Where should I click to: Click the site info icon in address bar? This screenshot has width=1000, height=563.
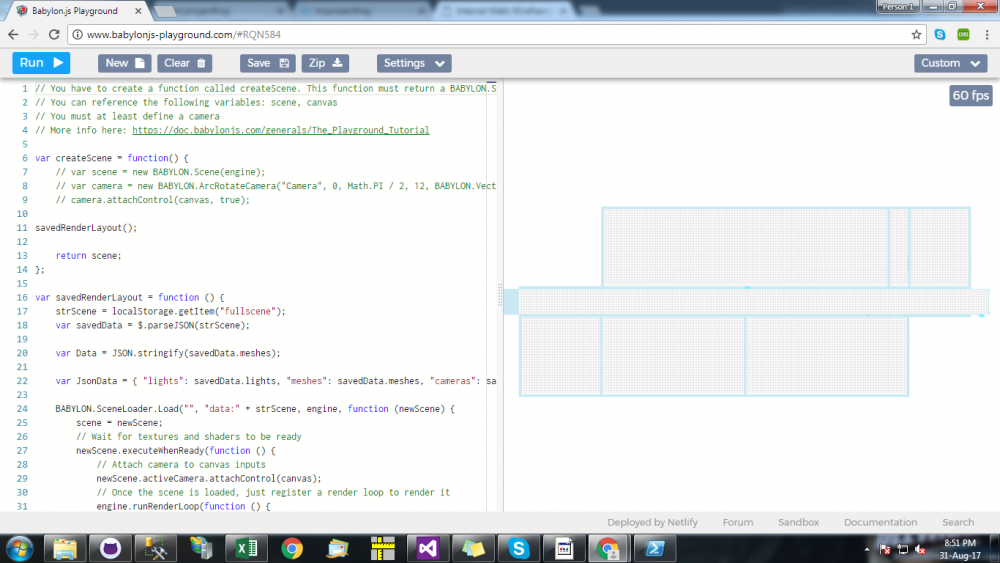pyautogui.click(x=77, y=34)
